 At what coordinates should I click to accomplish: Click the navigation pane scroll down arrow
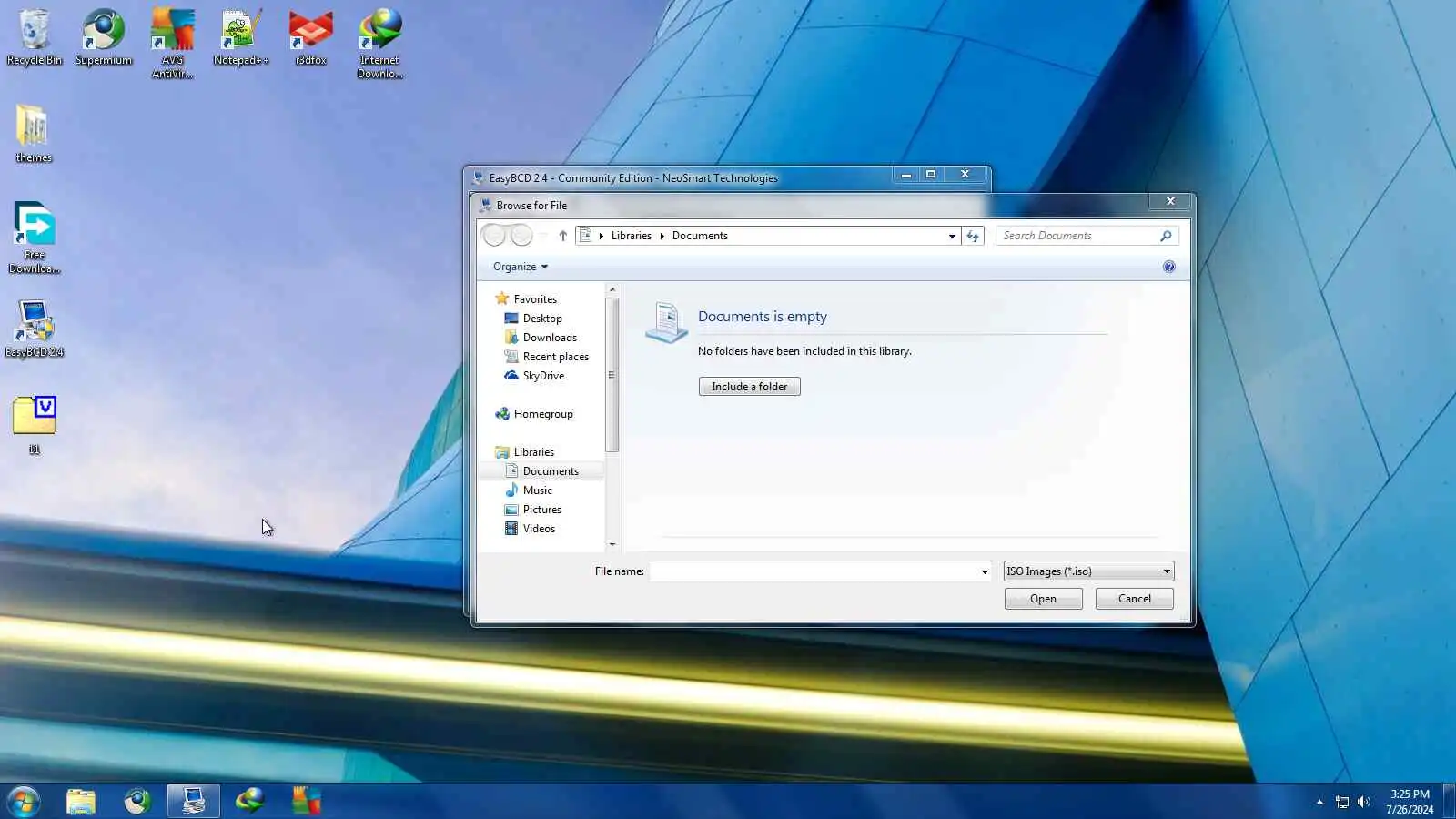click(x=612, y=545)
